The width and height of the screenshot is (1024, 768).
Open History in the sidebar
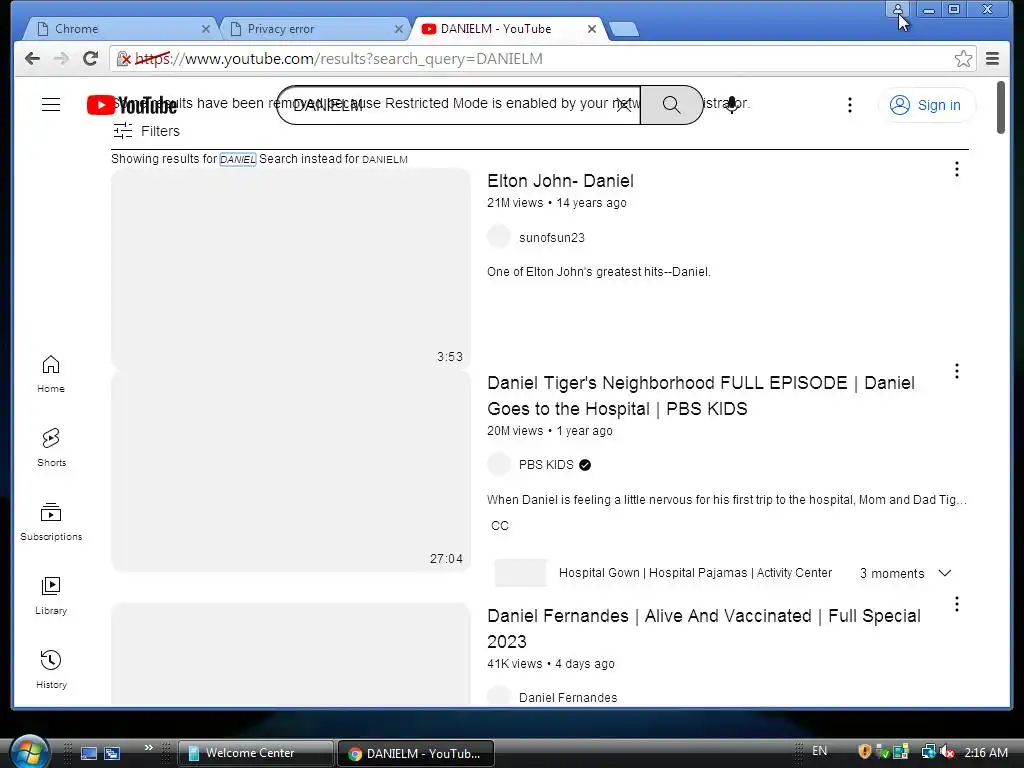(x=51, y=669)
